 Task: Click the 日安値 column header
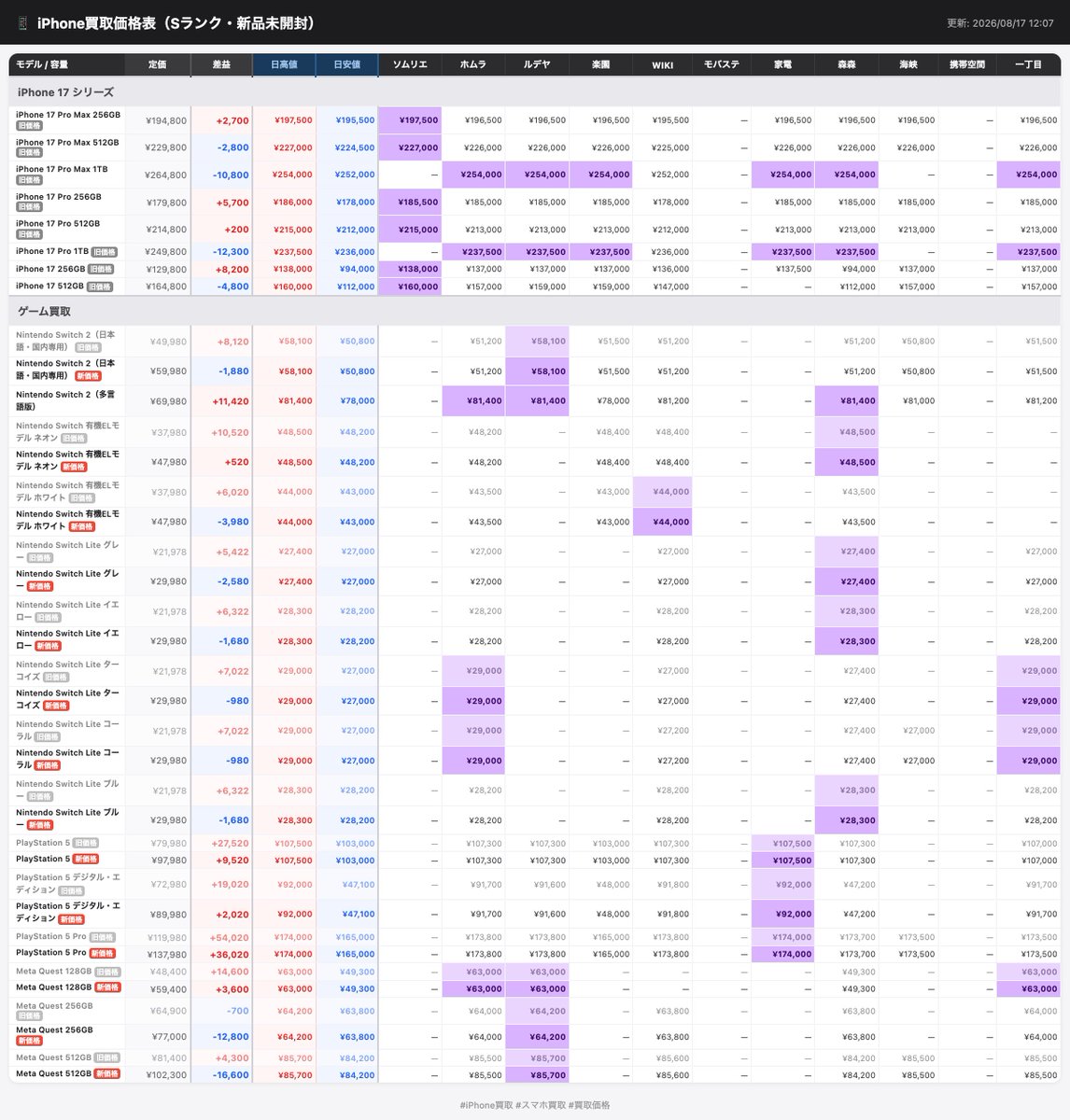[x=346, y=64]
